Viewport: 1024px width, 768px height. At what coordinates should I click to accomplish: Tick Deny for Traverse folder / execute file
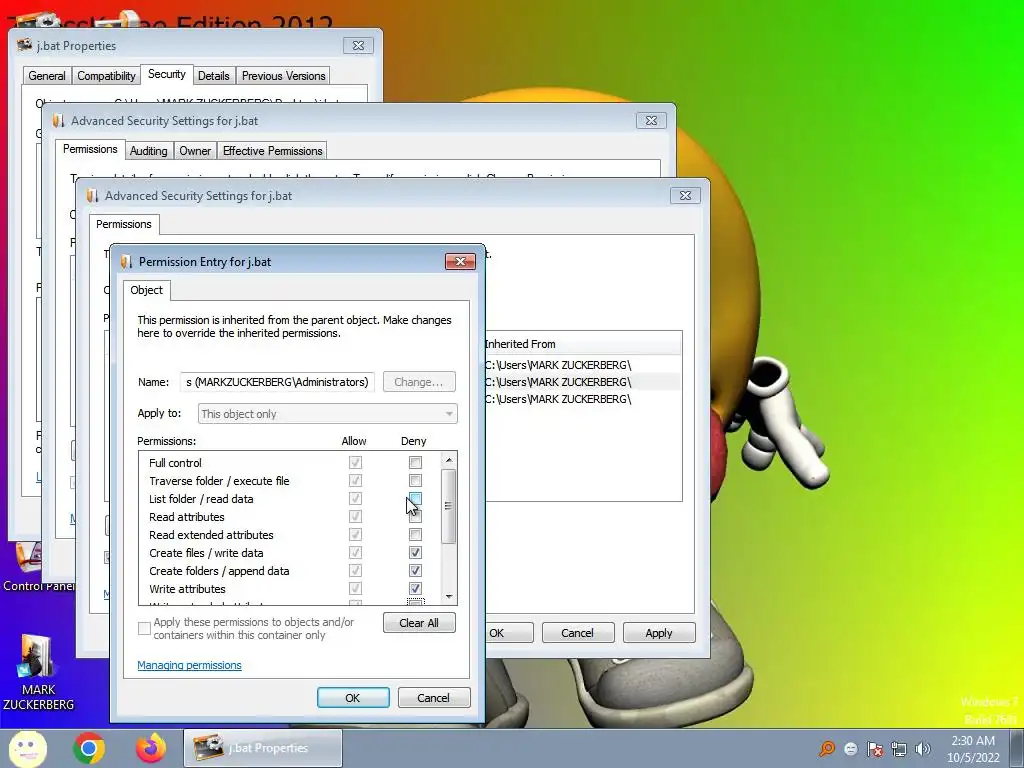coord(415,481)
